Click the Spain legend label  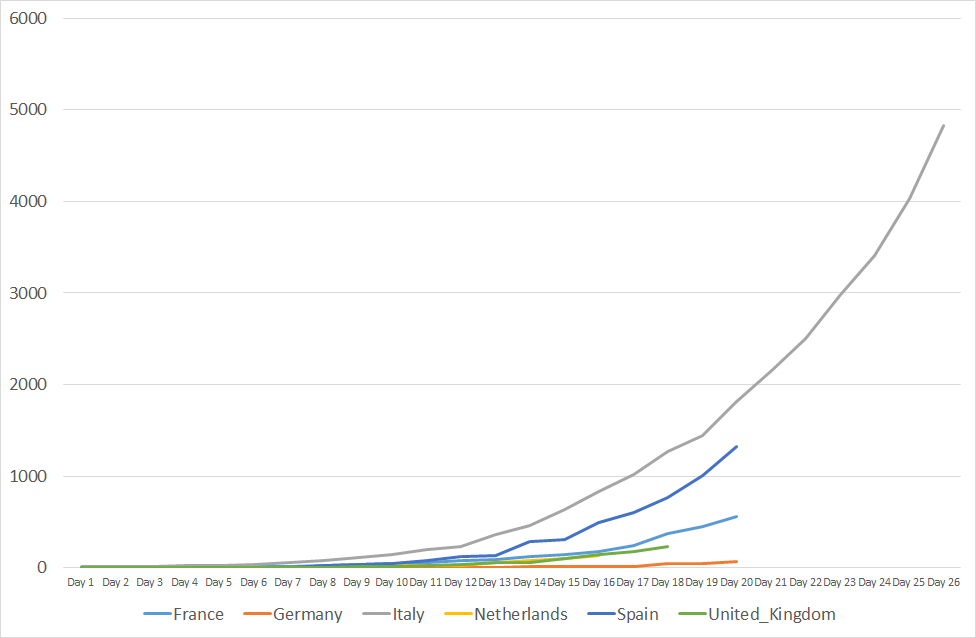point(626,614)
